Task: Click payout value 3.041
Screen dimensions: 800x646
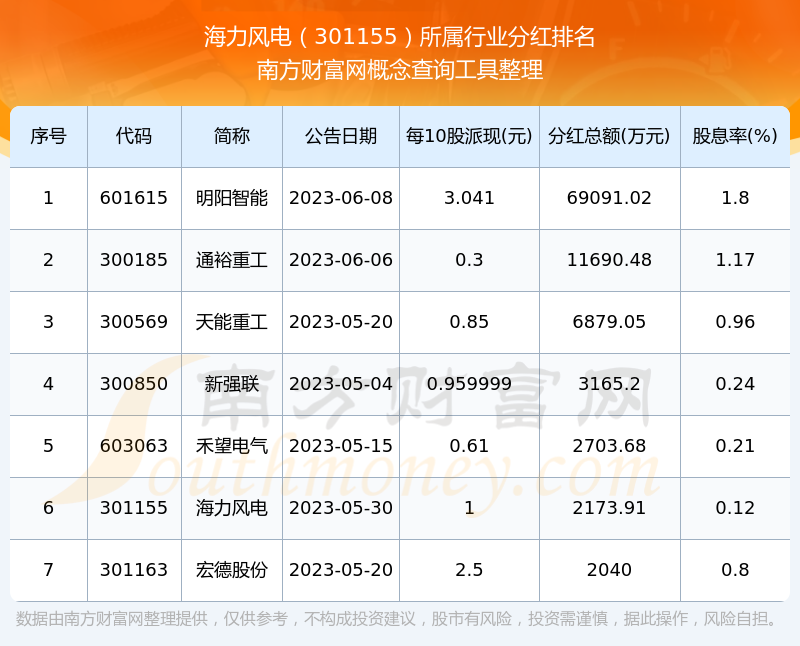Action: point(469,198)
